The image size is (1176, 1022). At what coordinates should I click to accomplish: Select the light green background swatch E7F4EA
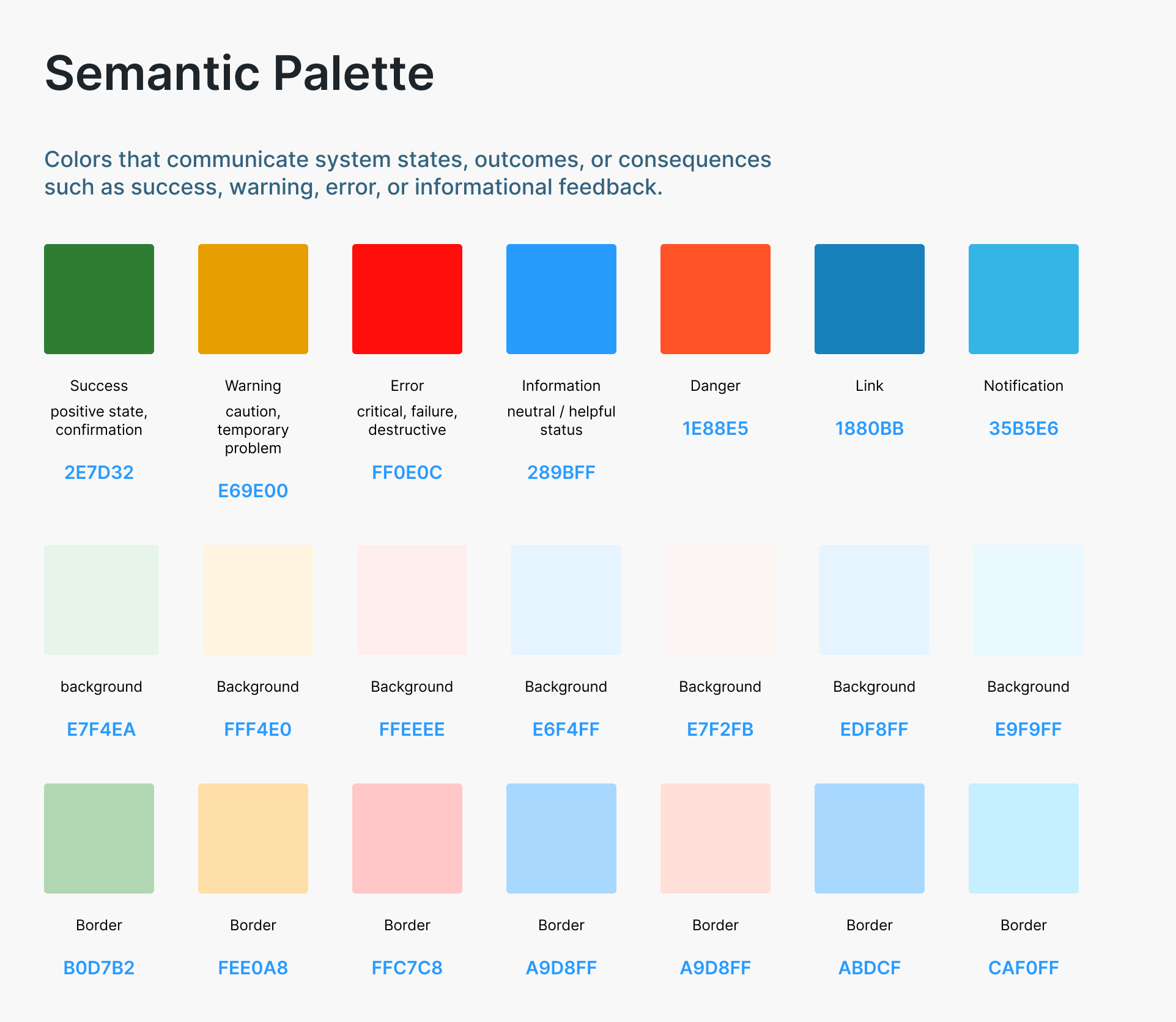102,600
